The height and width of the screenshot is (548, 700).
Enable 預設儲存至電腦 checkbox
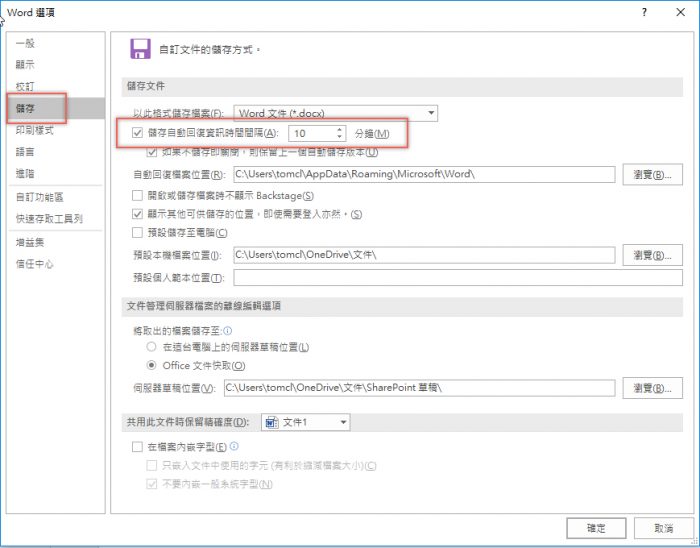point(138,232)
